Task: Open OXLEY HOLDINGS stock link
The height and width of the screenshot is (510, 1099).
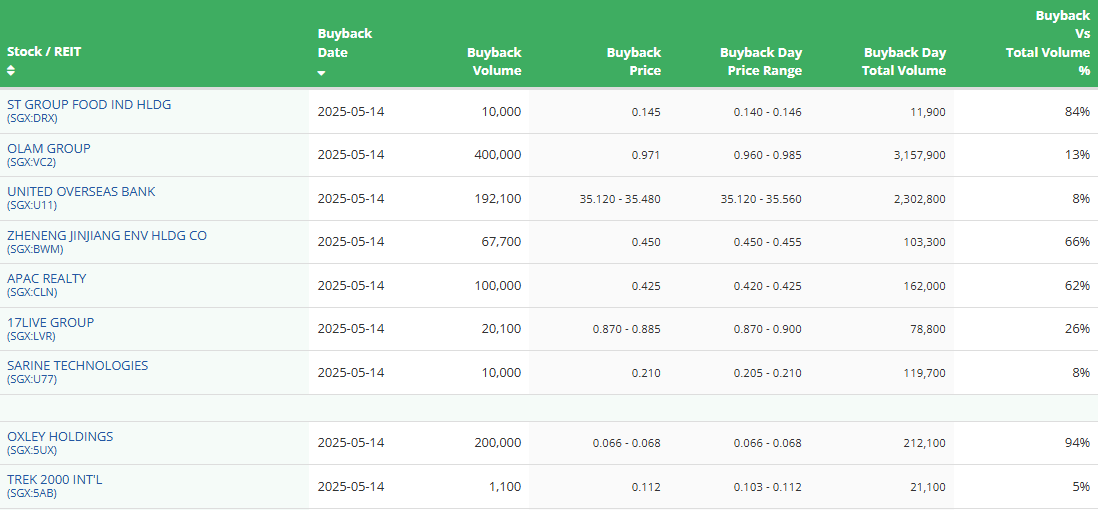Action: coord(60,436)
